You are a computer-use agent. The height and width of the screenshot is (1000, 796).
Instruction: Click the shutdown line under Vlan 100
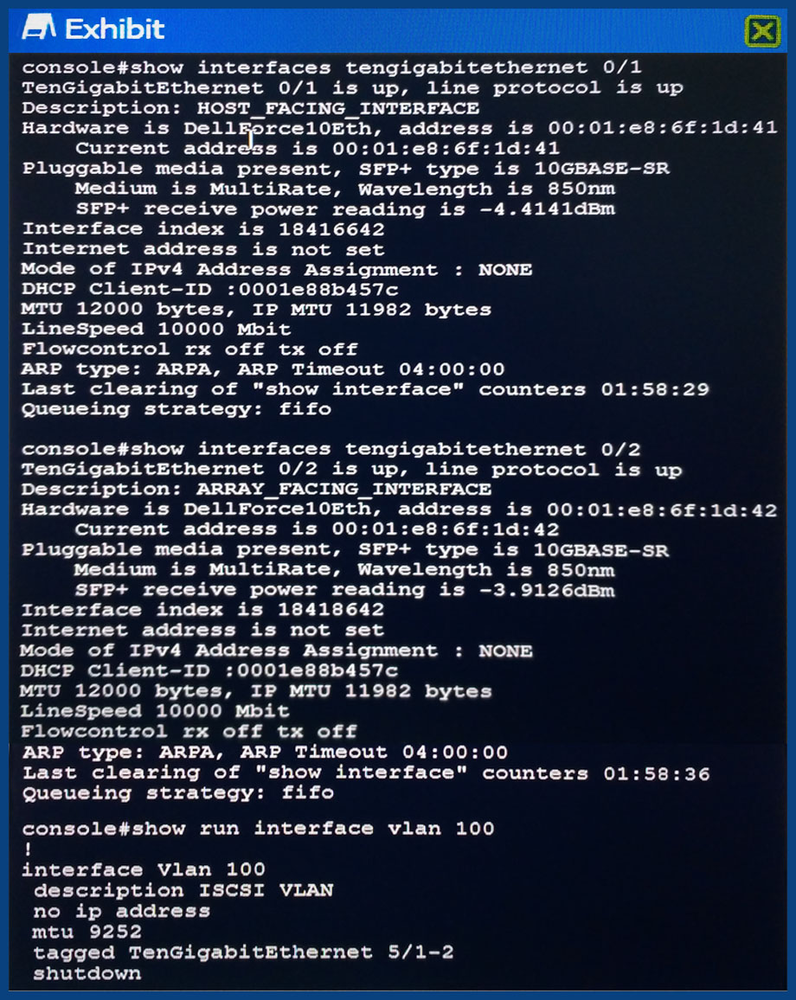coord(87,973)
